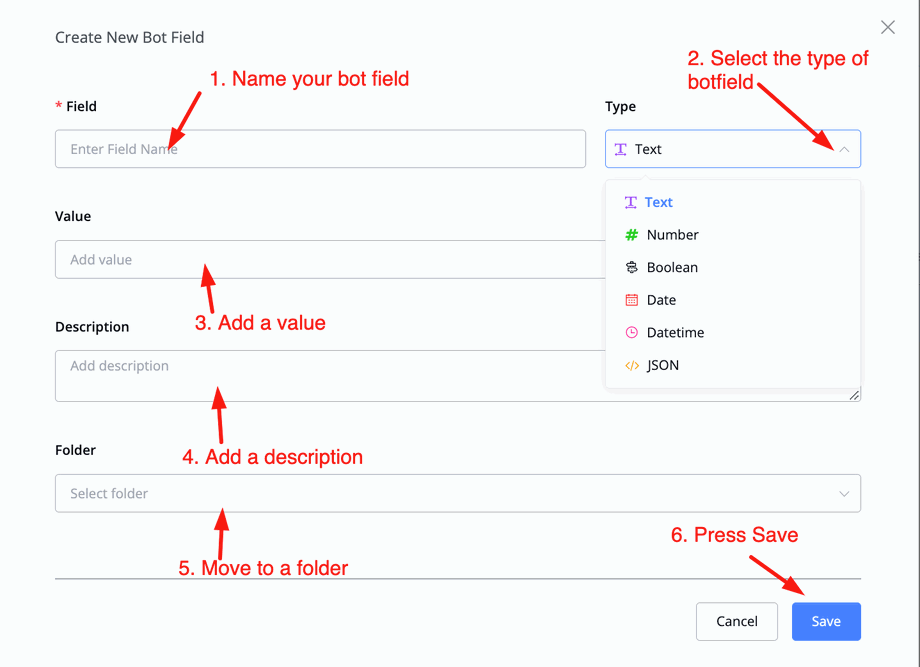Close the Create New Bot Field dialog
The height and width of the screenshot is (667, 920).
tap(887, 28)
